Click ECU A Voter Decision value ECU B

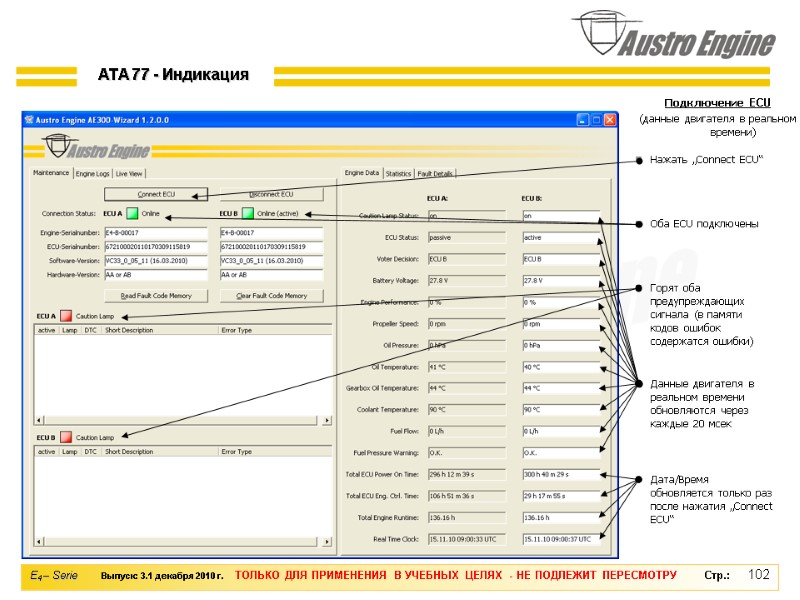(466, 259)
